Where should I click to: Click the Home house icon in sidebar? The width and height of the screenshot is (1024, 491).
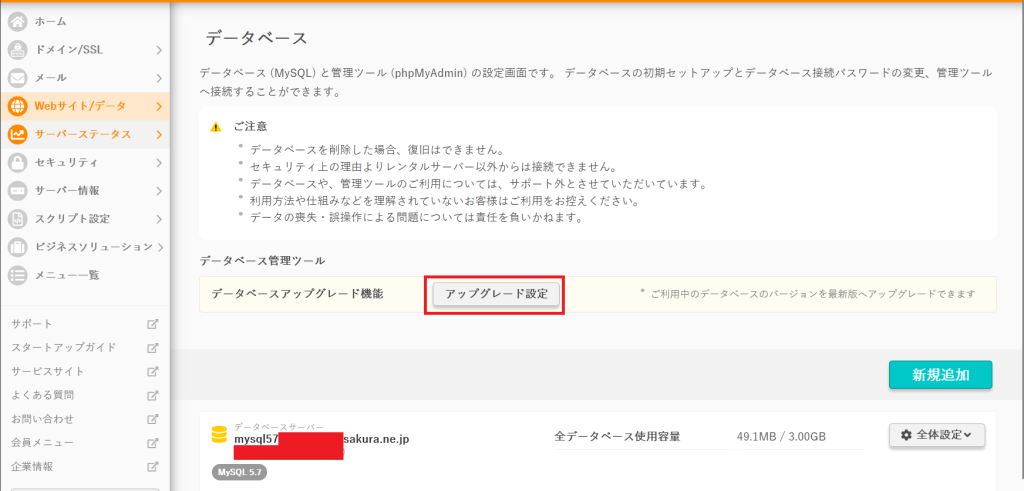[x=17, y=21]
